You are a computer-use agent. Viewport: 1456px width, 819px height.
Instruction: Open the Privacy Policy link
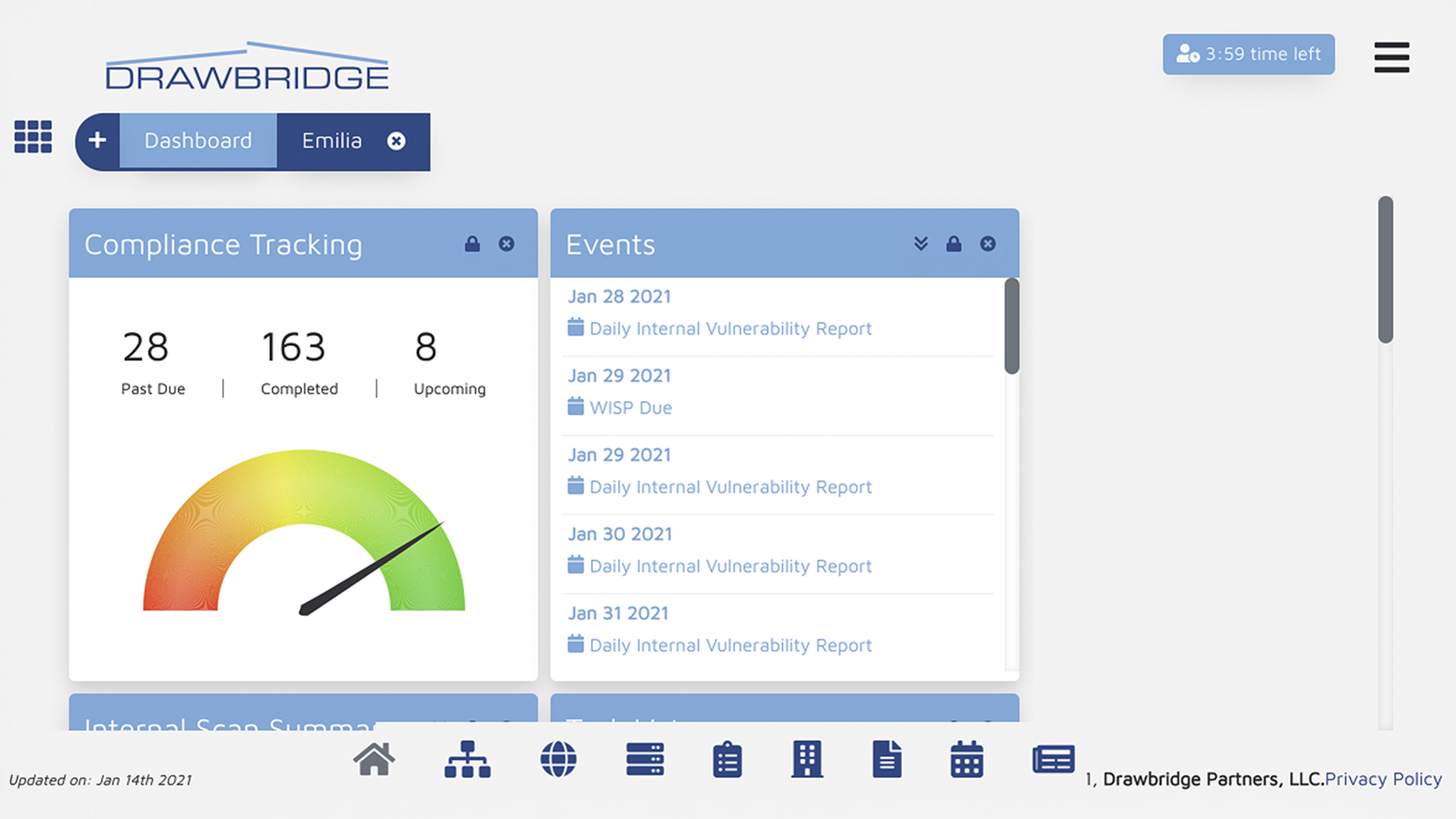[1383, 779]
